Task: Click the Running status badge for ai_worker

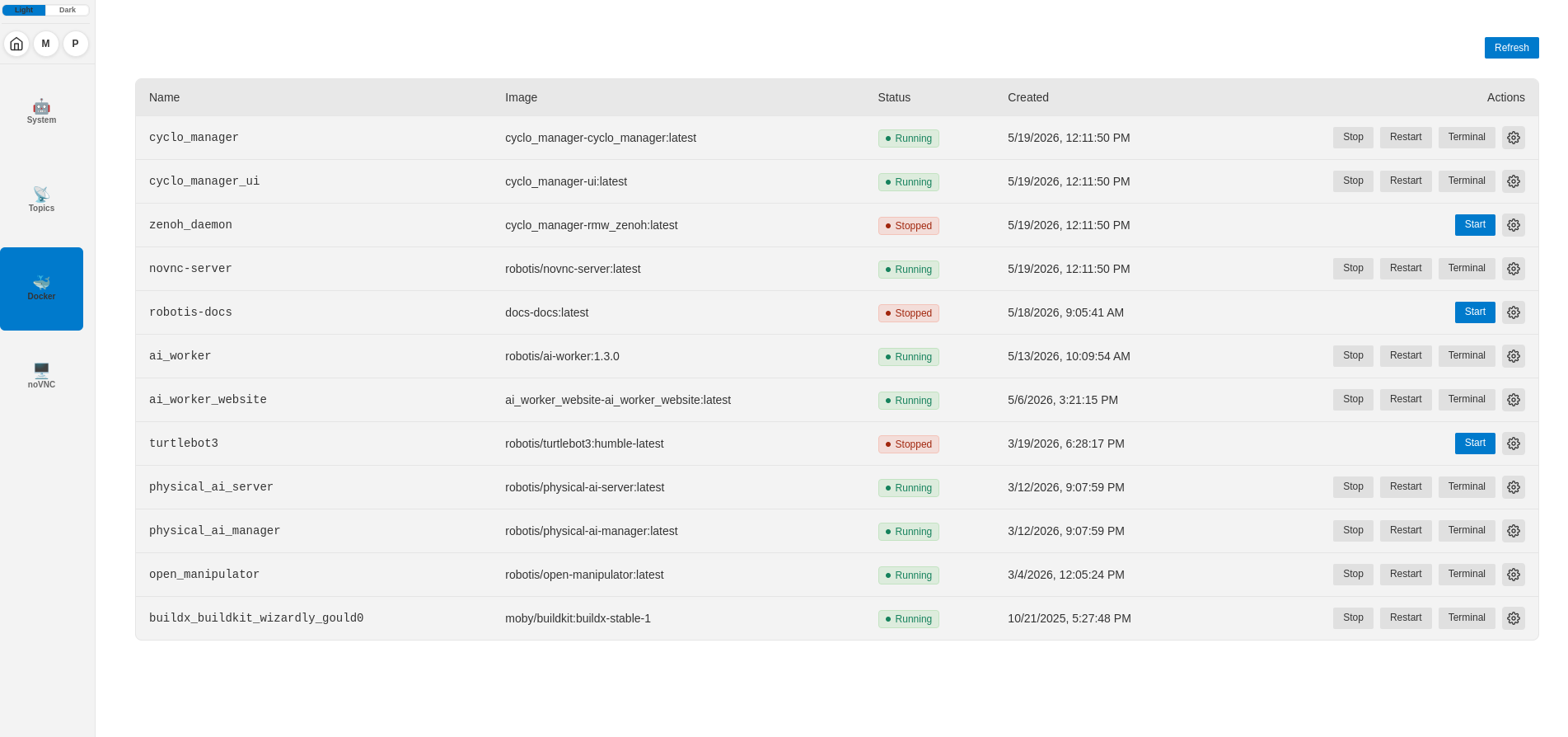Action: pyautogui.click(x=908, y=357)
